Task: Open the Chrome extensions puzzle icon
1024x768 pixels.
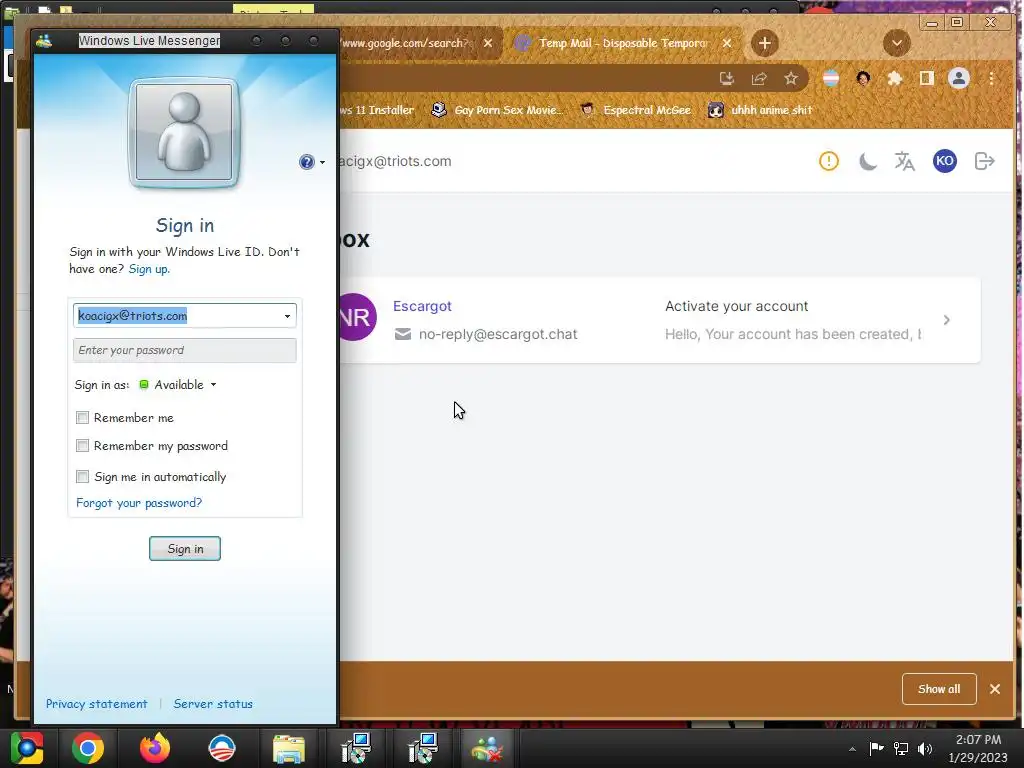Action: (x=895, y=79)
